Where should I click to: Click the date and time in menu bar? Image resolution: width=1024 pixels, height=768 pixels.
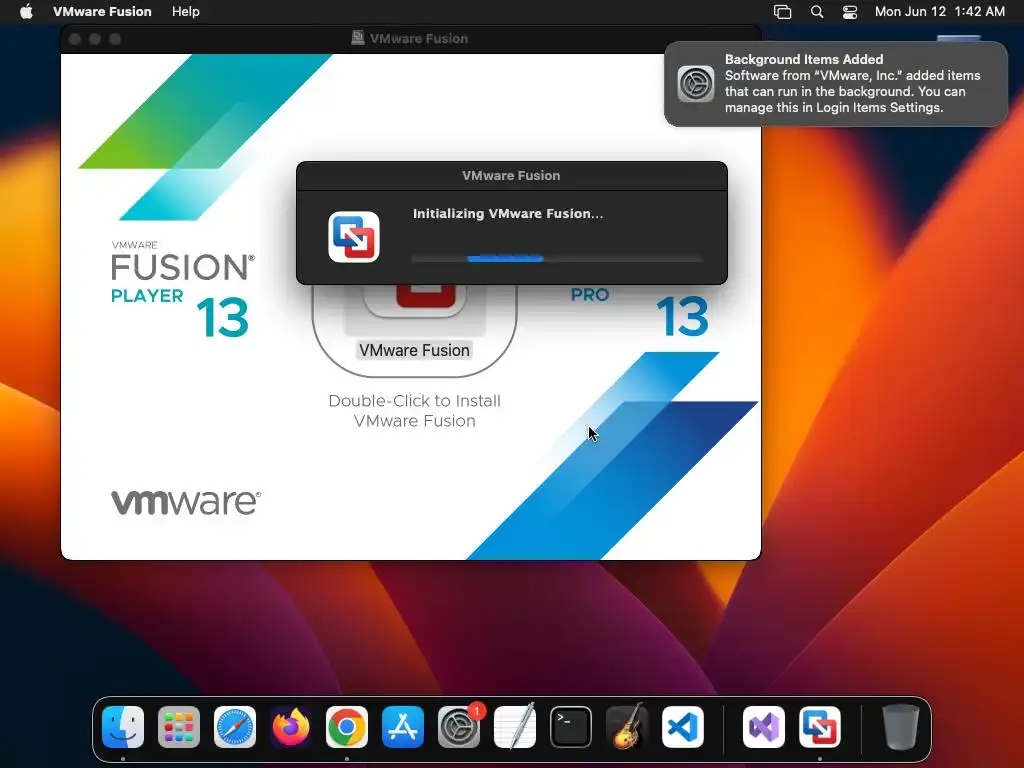tap(940, 12)
